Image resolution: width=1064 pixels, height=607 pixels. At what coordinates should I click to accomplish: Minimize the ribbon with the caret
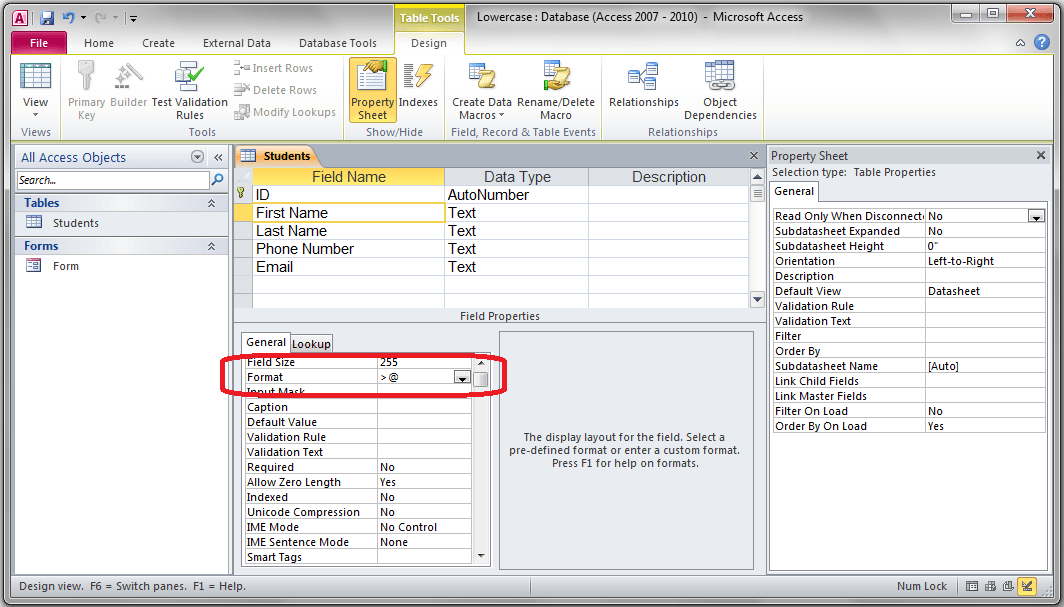point(1020,43)
